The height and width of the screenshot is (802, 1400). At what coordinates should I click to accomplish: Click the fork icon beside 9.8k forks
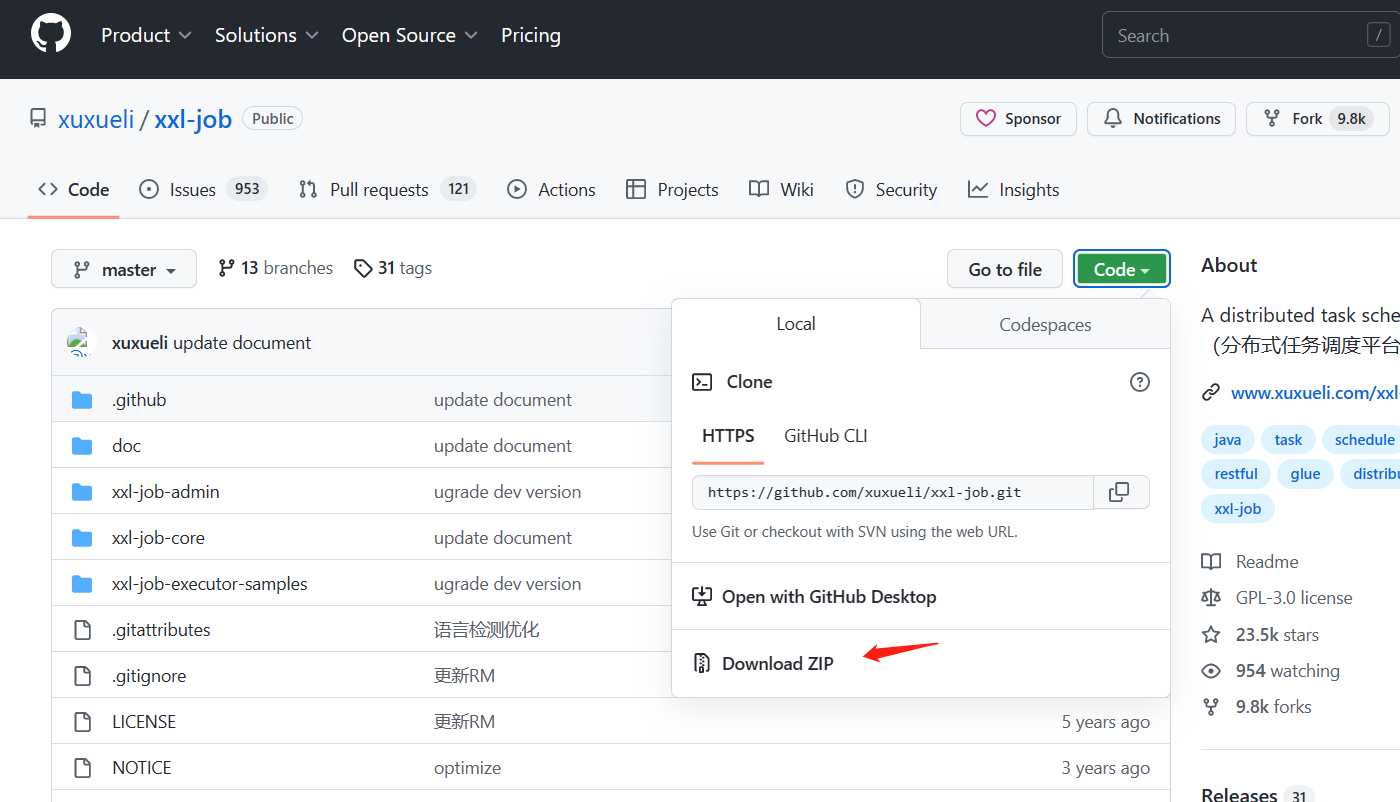point(1211,707)
